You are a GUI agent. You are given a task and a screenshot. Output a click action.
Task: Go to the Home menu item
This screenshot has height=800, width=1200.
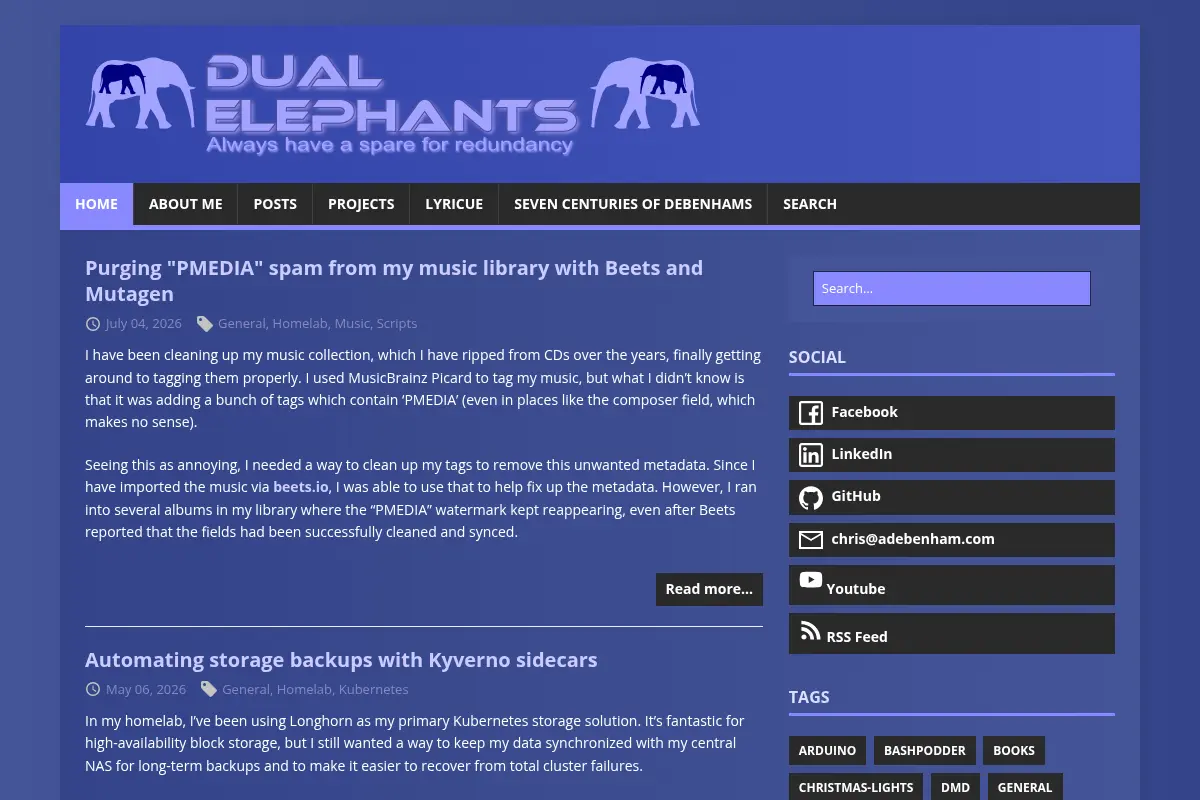point(97,204)
